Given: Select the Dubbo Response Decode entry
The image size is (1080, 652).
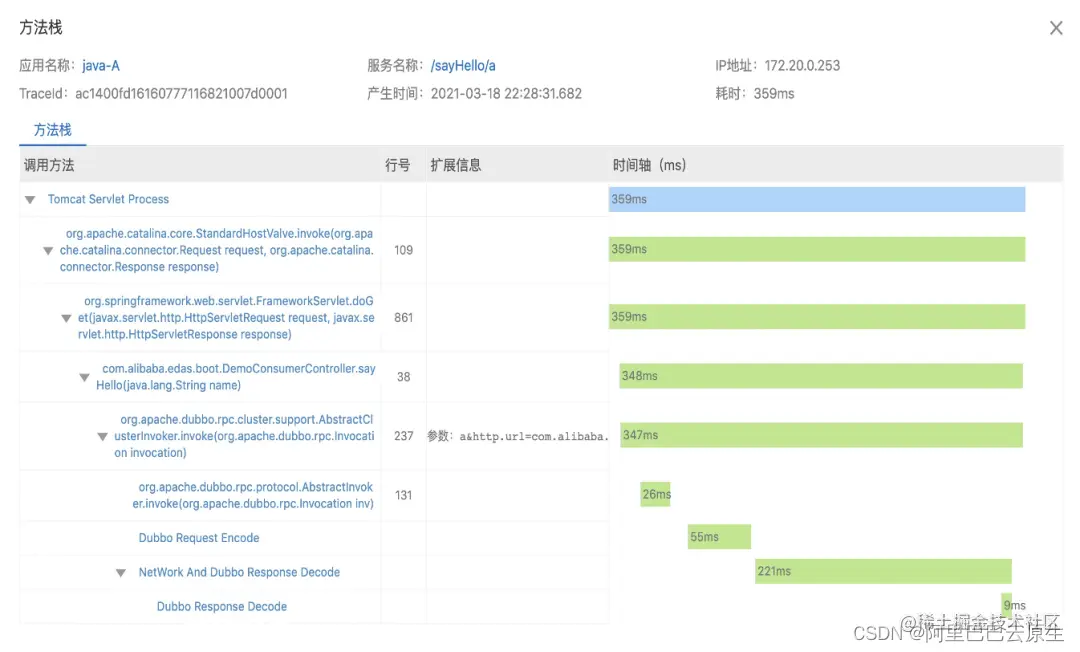Looking at the screenshot, I should 222,607.
